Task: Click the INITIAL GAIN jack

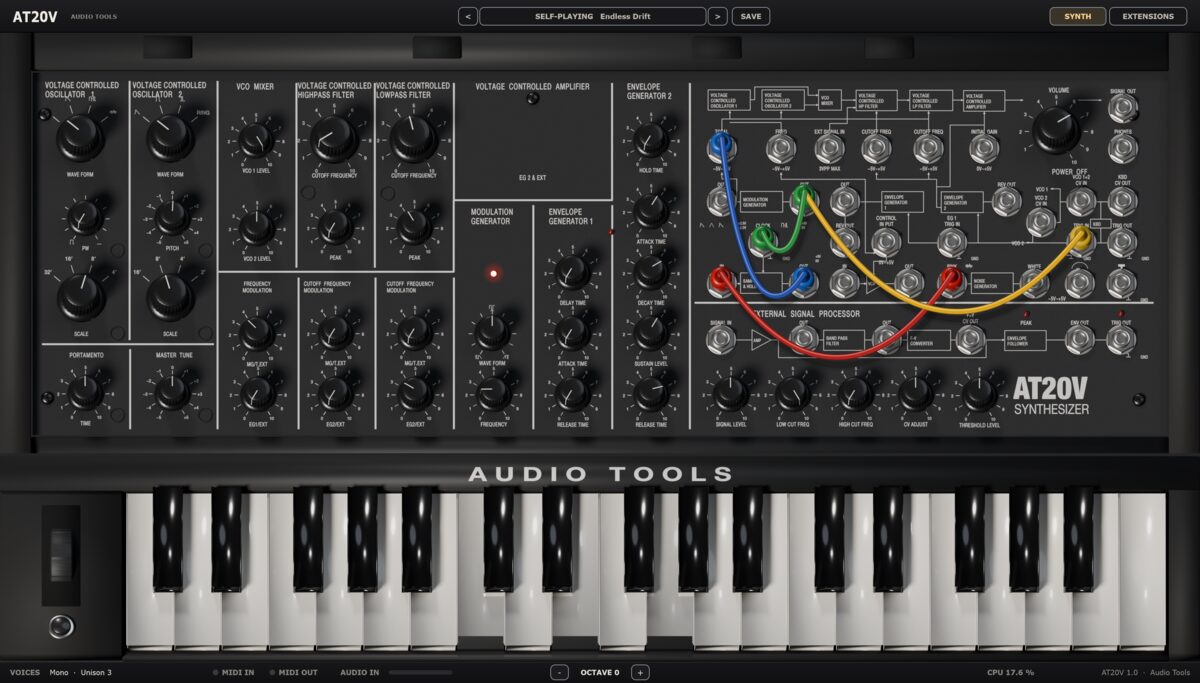Action: click(983, 149)
